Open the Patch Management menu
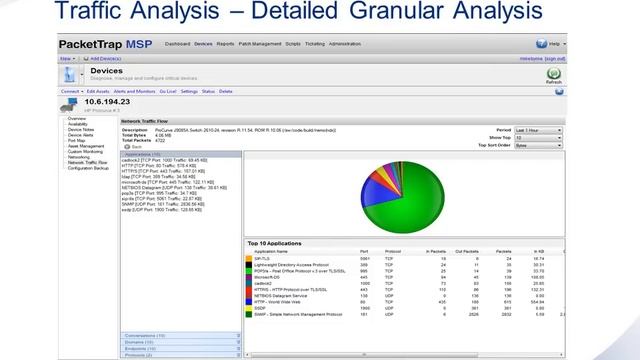Viewport: 640px width, 360px height. (x=260, y=44)
